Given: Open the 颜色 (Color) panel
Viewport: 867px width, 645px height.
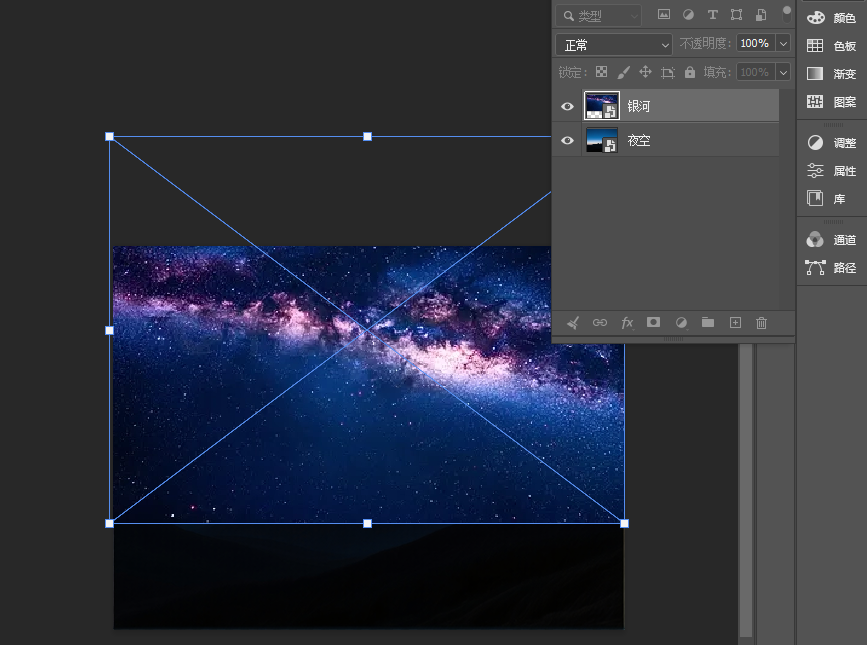Looking at the screenshot, I should pos(831,18).
